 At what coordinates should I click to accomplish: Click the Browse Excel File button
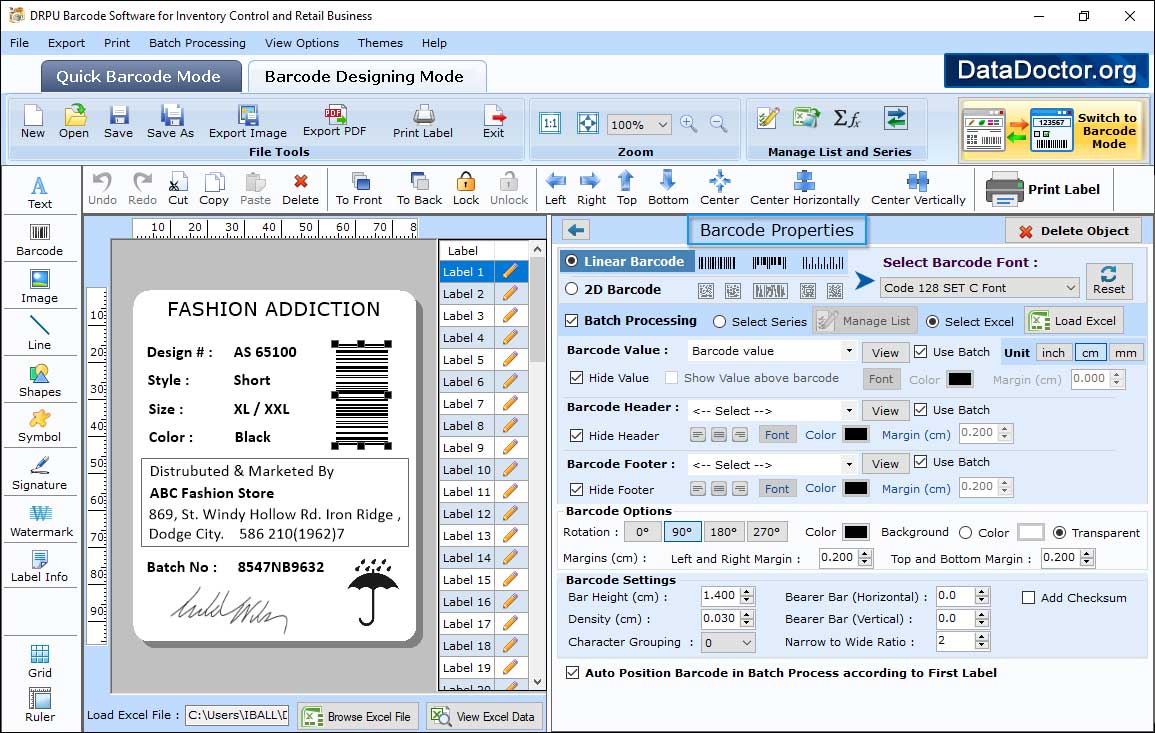[x=358, y=716]
